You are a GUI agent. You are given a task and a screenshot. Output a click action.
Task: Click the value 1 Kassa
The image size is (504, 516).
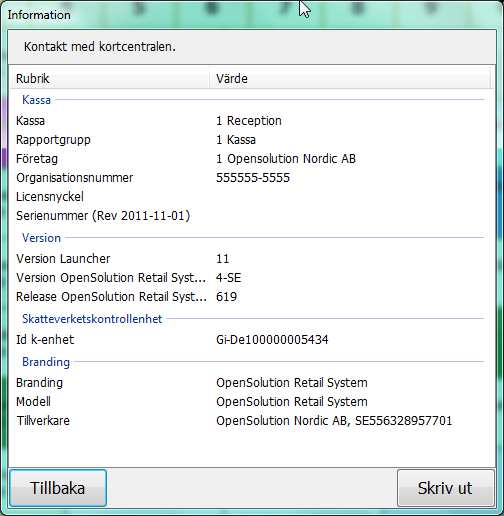tap(236, 140)
